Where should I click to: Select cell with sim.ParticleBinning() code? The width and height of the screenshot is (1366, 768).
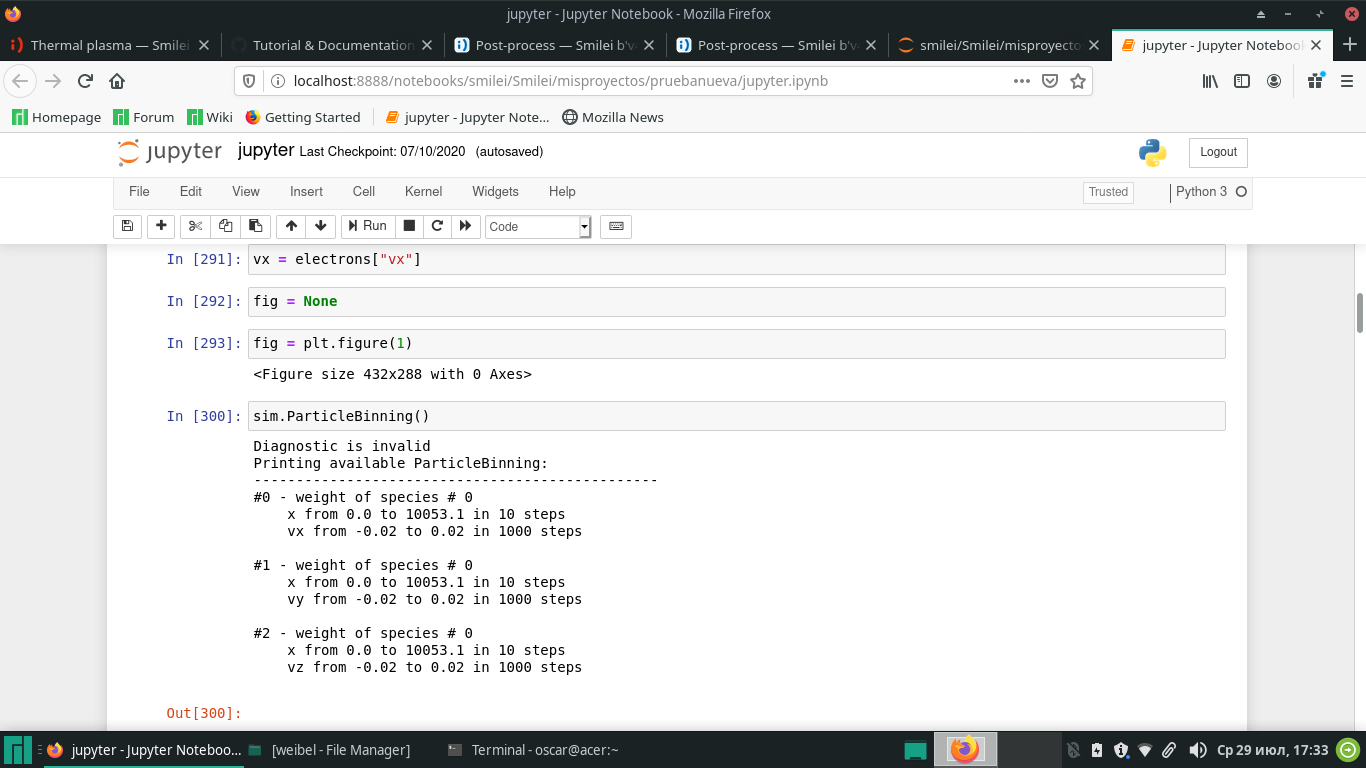pos(736,416)
